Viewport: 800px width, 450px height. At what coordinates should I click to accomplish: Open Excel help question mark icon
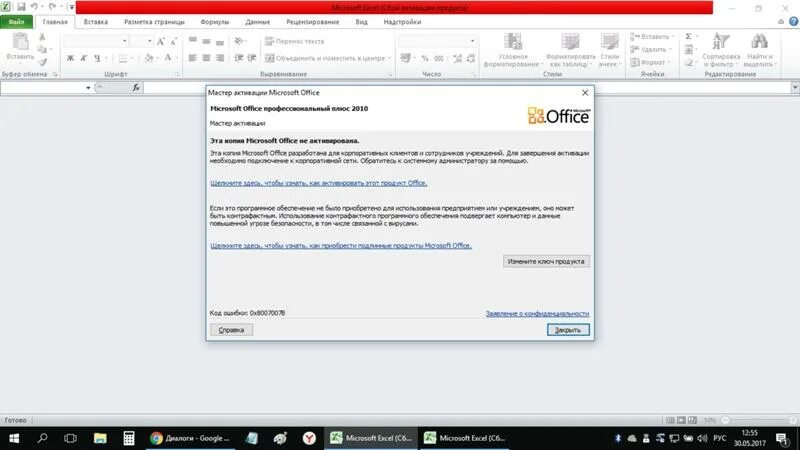coord(793,21)
